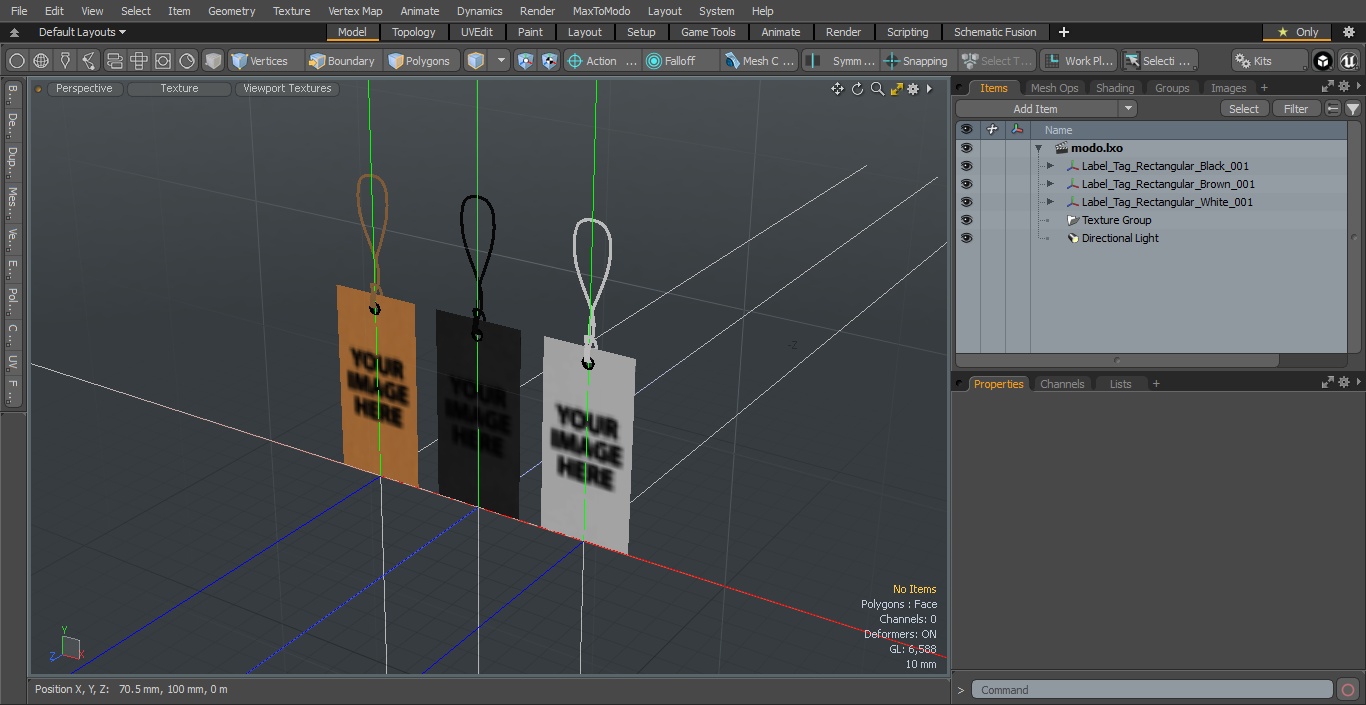Click the Command input field
The image size is (1366, 705).
1152,690
